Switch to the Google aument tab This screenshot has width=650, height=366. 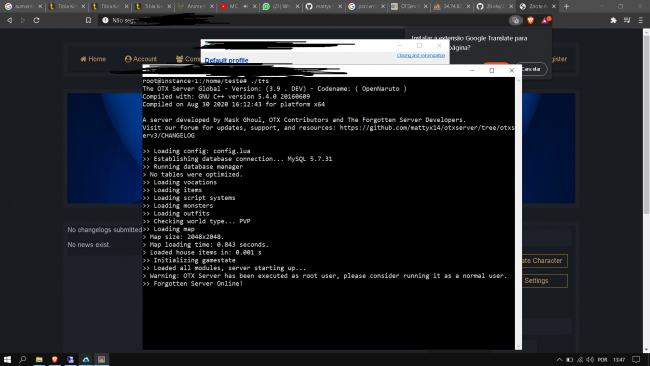tap(23, 6)
